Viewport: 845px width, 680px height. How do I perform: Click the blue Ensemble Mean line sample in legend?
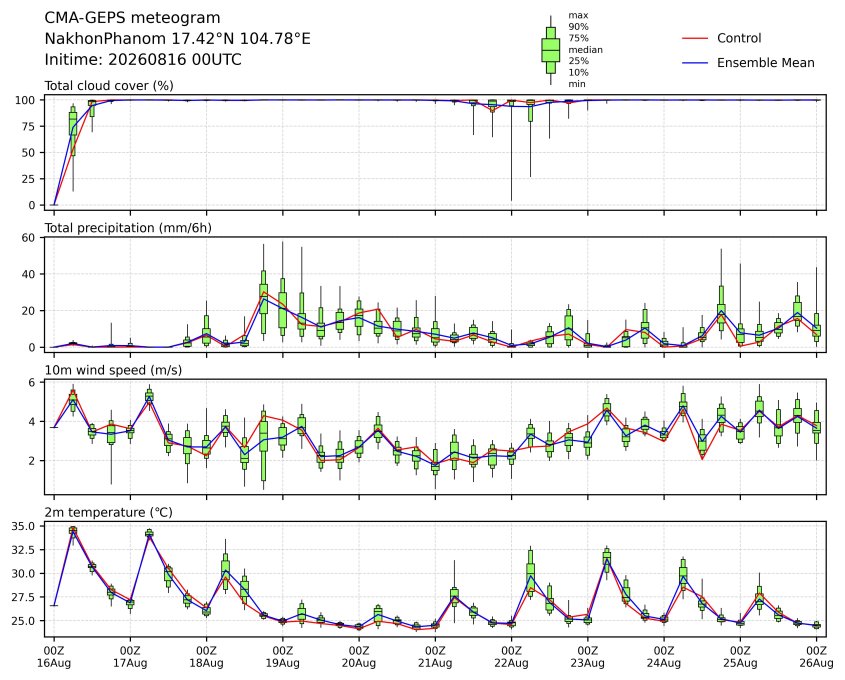click(x=695, y=63)
